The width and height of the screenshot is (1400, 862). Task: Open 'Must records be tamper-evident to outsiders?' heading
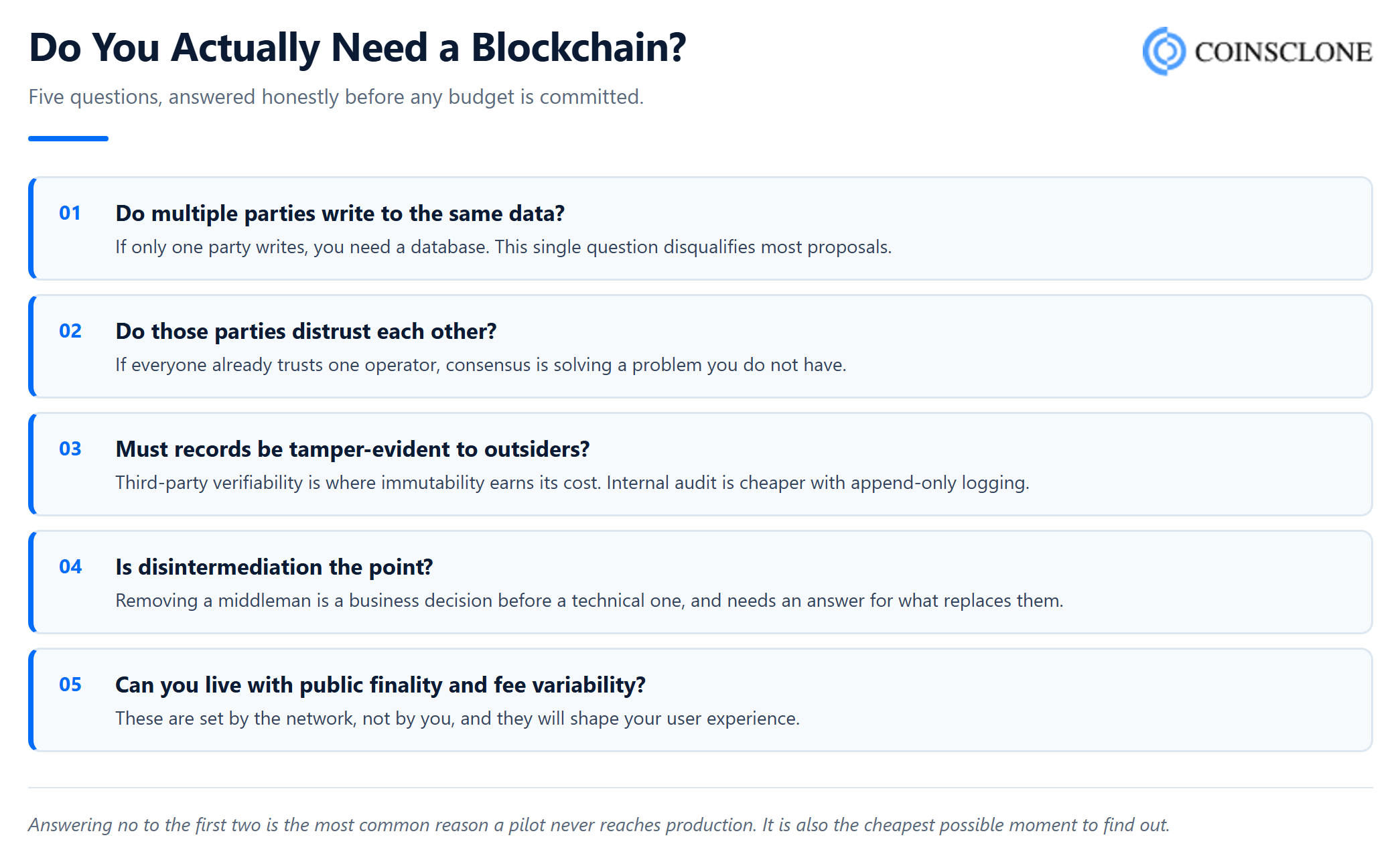pos(352,449)
